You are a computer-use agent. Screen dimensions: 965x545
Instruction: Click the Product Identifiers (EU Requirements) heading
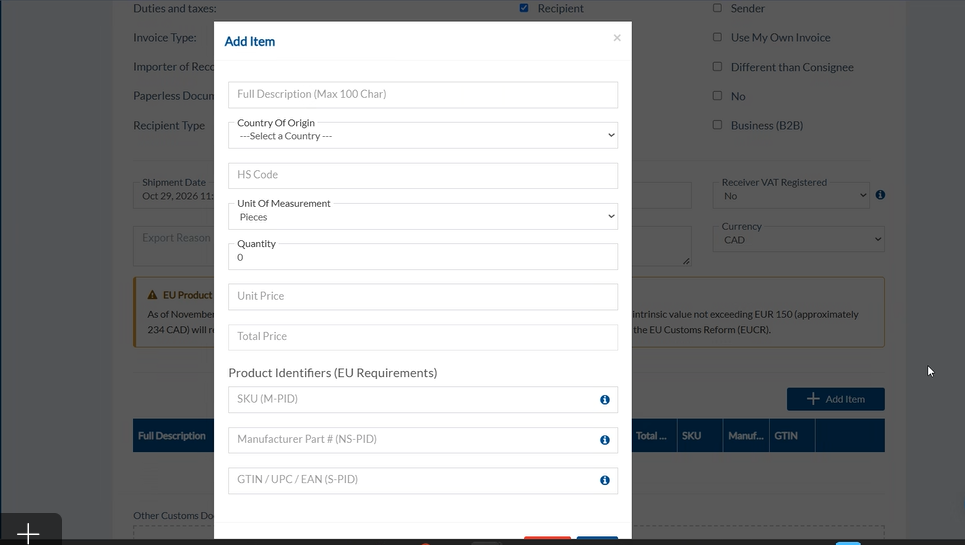pyautogui.click(x=332, y=373)
